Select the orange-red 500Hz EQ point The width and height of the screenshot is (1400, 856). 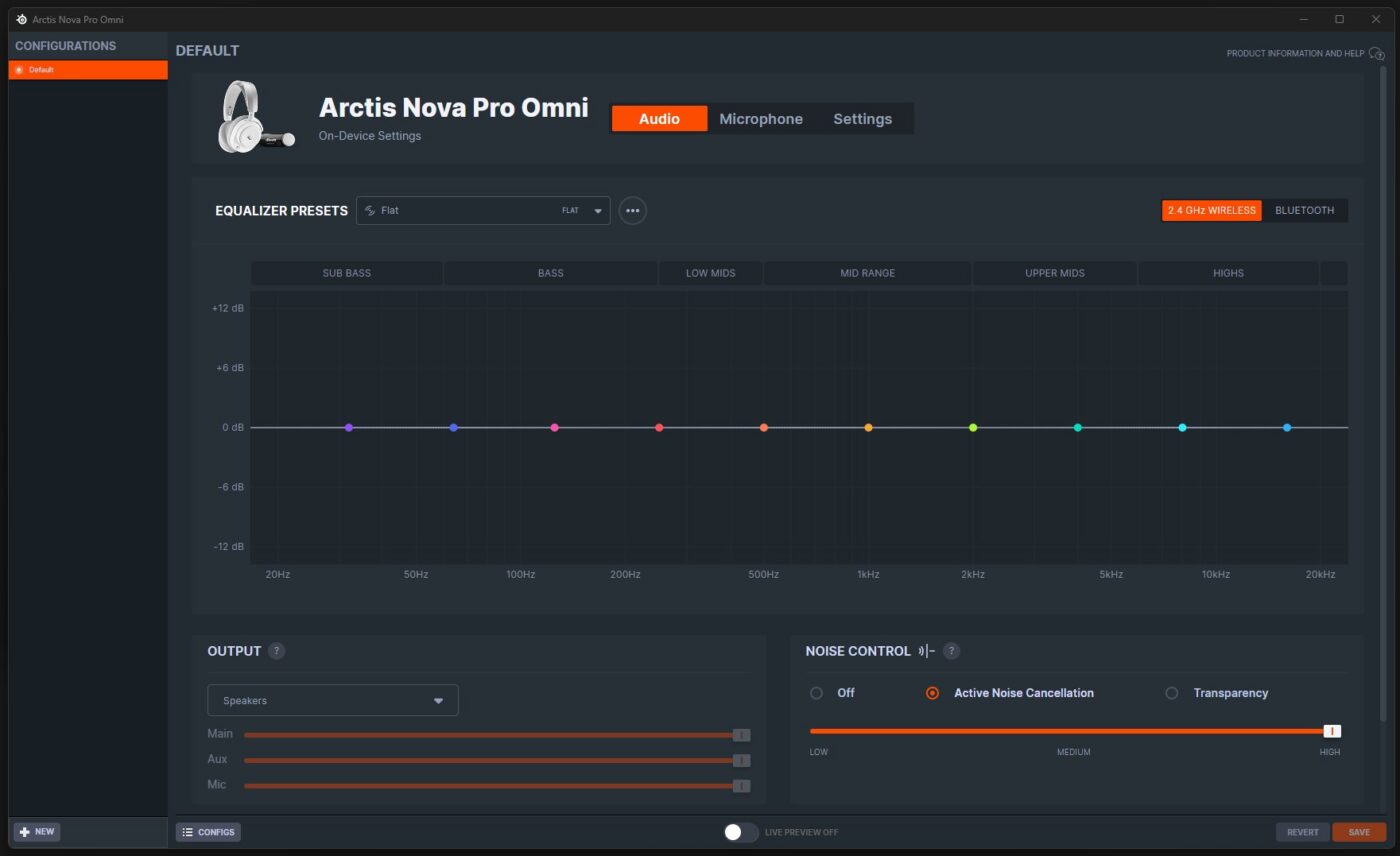[x=764, y=428]
